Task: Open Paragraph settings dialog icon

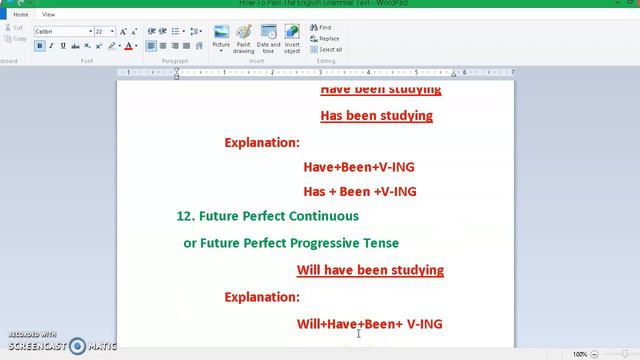Action: 199,46
